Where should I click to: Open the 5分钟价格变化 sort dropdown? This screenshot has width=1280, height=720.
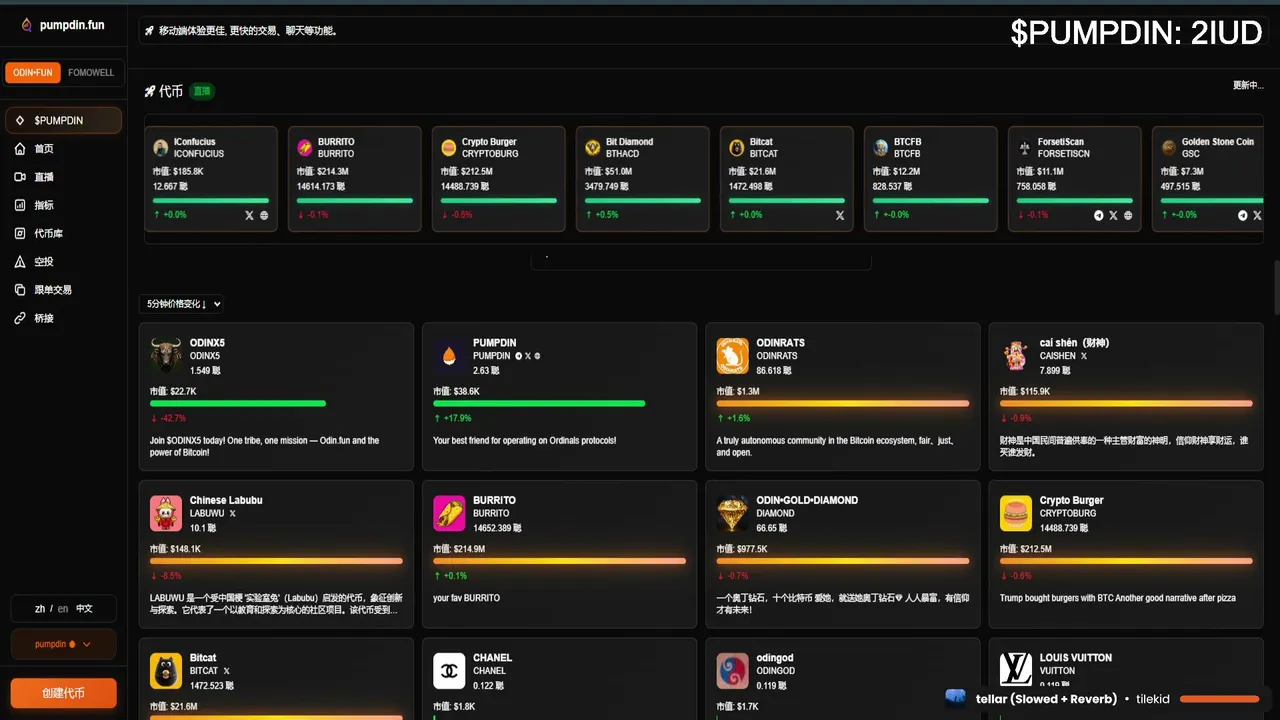point(183,304)
